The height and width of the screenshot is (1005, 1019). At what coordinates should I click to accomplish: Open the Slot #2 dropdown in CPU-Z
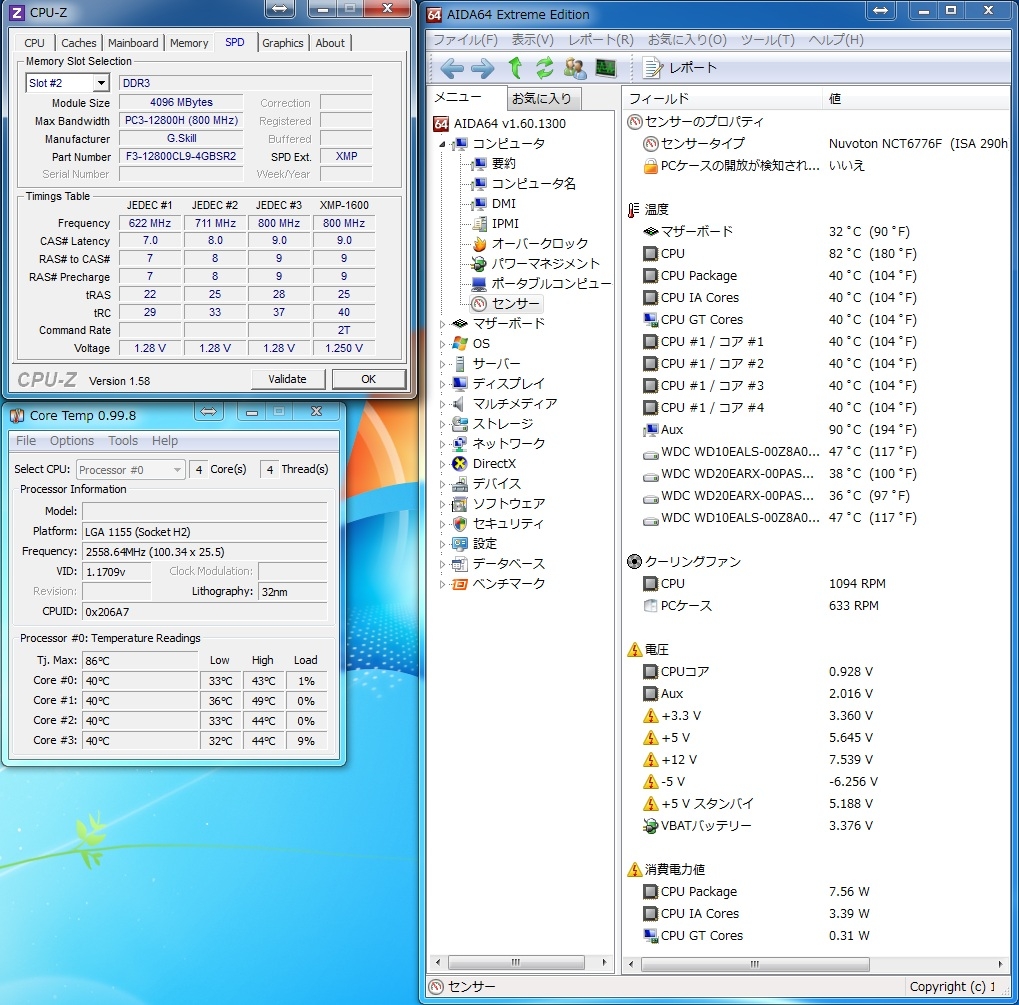pyautogui.click(x=101, y=83)
